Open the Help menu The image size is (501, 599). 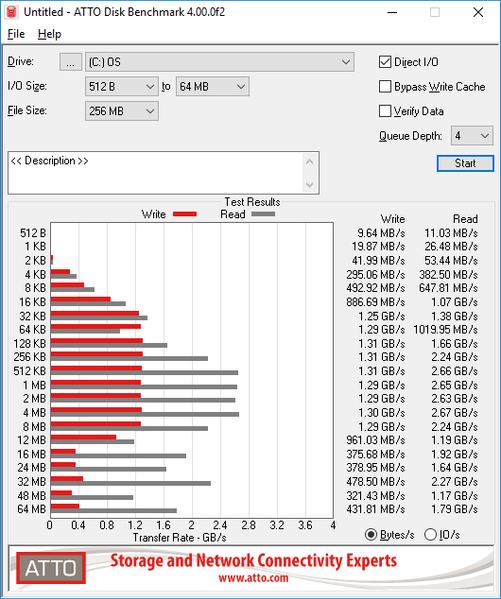[49, 34]
